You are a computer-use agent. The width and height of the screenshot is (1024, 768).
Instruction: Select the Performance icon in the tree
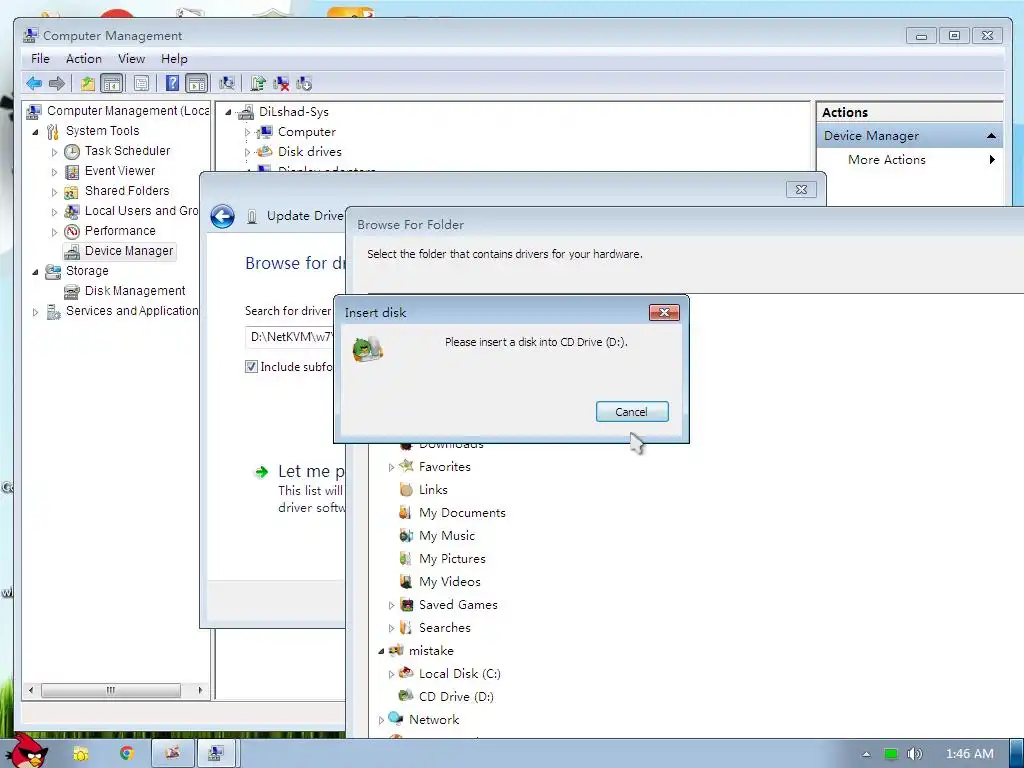coord(72,232)
